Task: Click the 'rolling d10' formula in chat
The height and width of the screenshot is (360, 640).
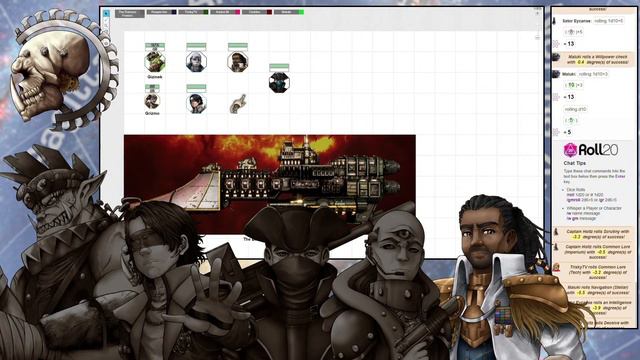Action: pos(576,109)
